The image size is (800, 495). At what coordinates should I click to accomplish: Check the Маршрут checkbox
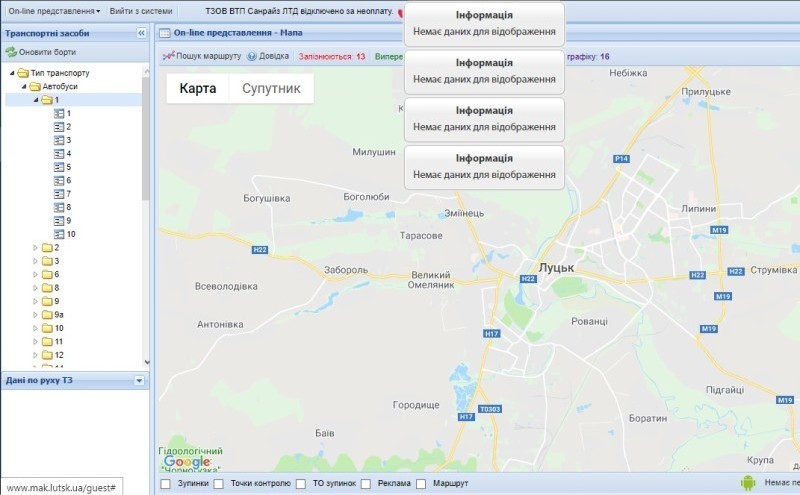click(421, 484)
